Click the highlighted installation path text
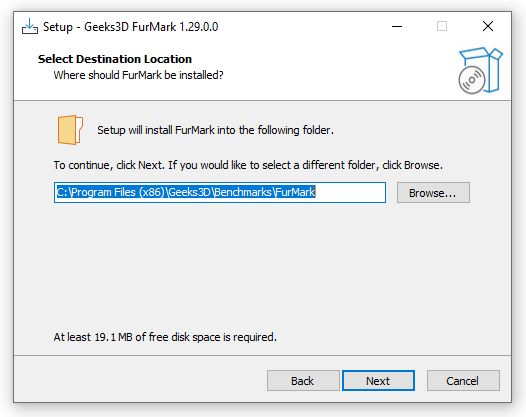The width and height of the screenshot is (526, 417). (x=186, y=192)
